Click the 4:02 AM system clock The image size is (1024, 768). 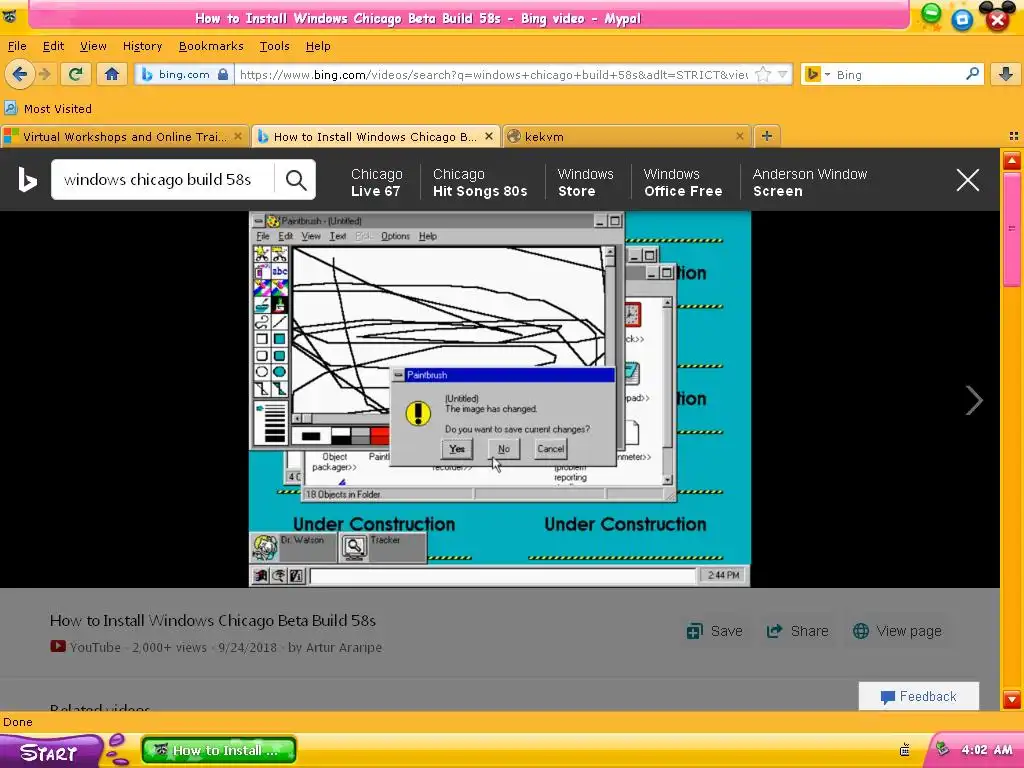[987, 750]
